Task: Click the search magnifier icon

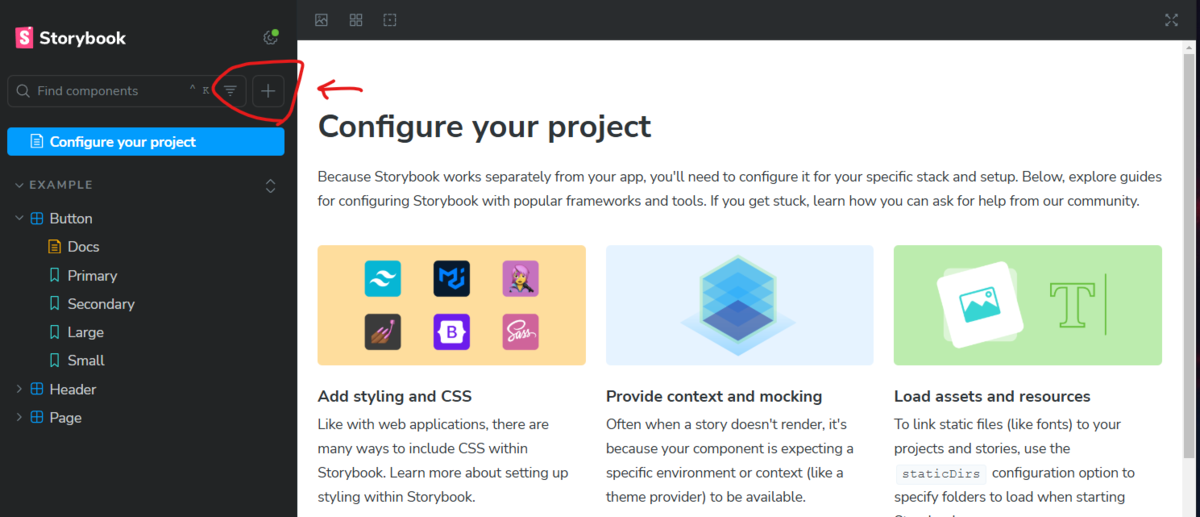Action: [23, 91]
